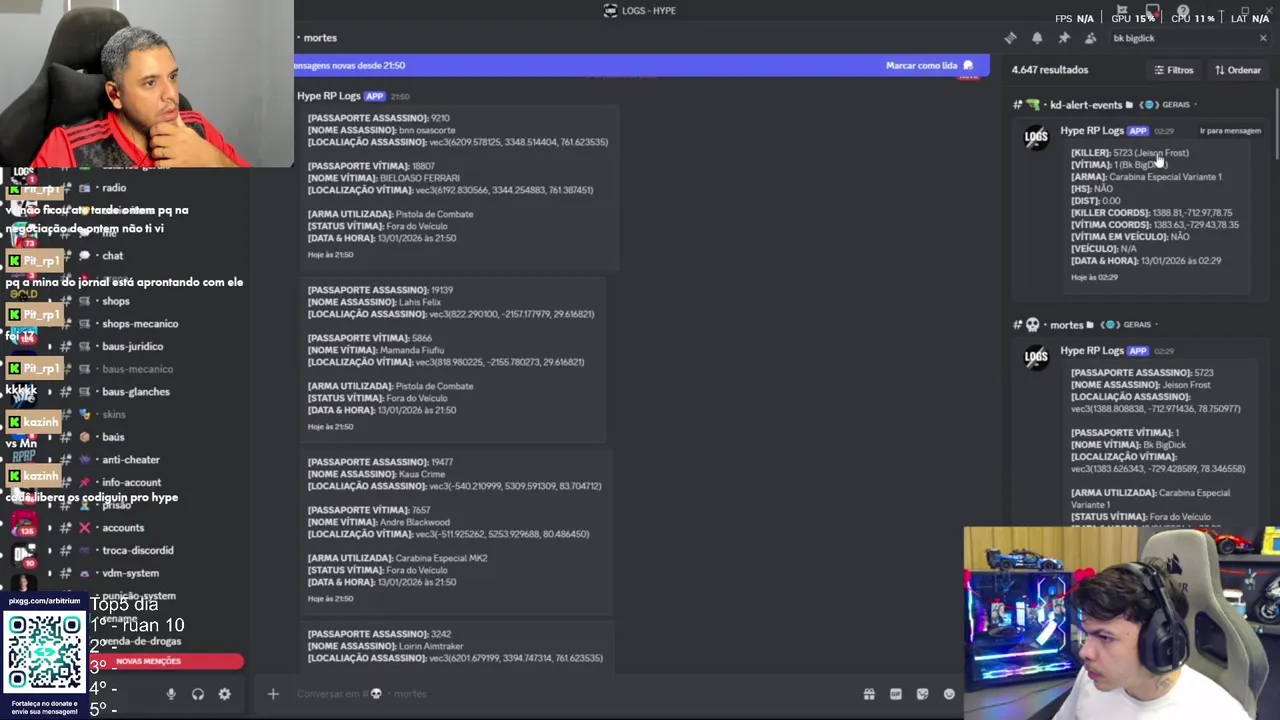The height and width of the screenshot is (720, 1280).
Task: Click the '4.647 resultados' count text
Action: [1049, 70]
